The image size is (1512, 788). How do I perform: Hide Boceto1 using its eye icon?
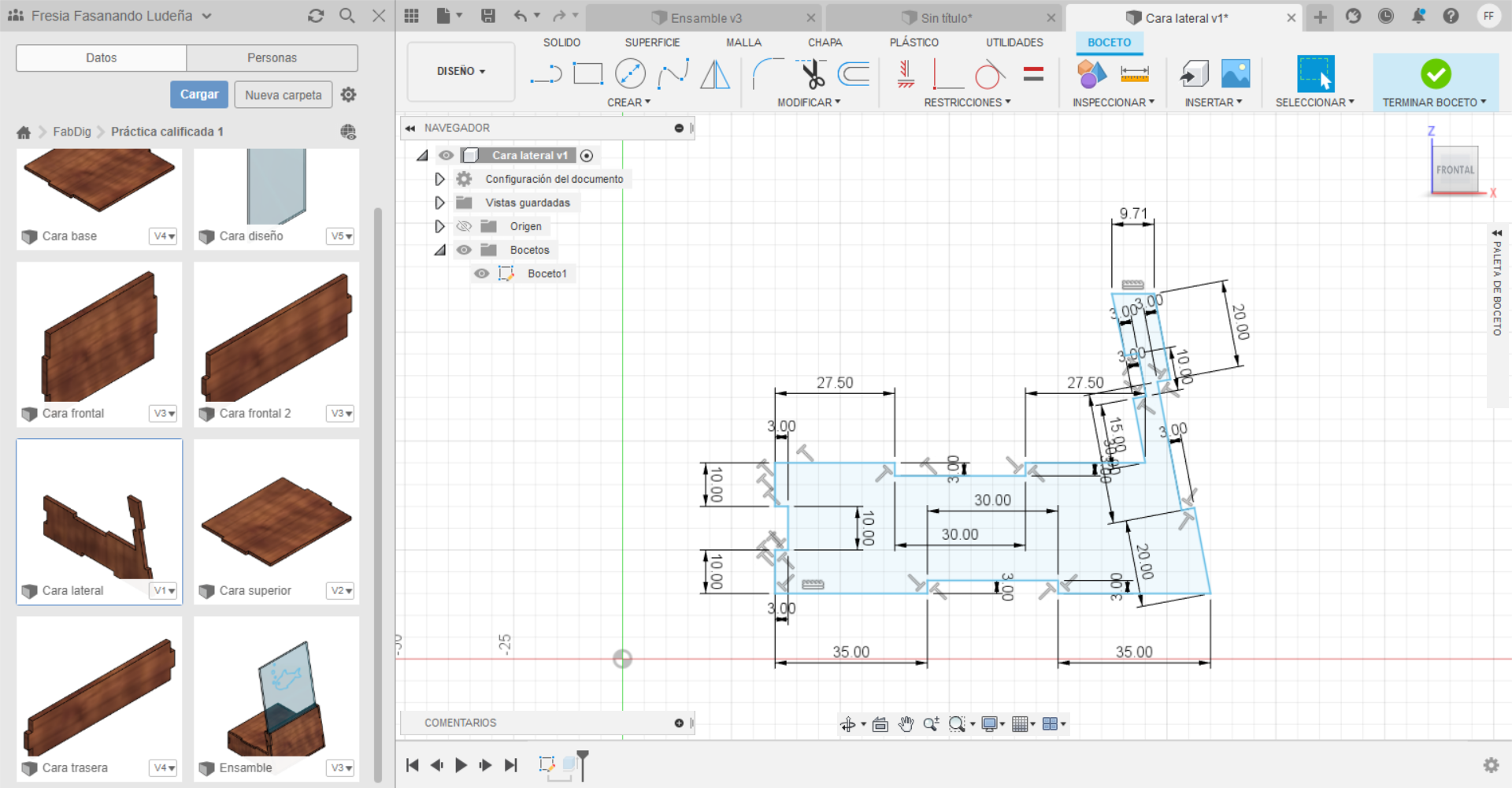[481, 273]
